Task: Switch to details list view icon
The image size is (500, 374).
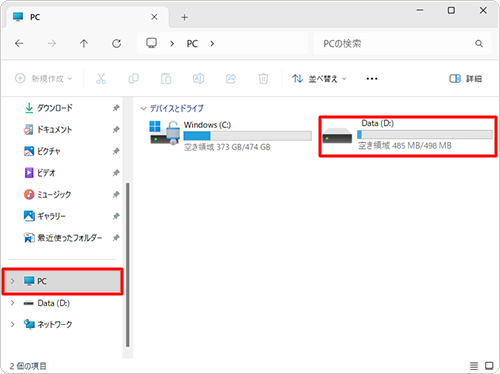Action: [474, 366]
